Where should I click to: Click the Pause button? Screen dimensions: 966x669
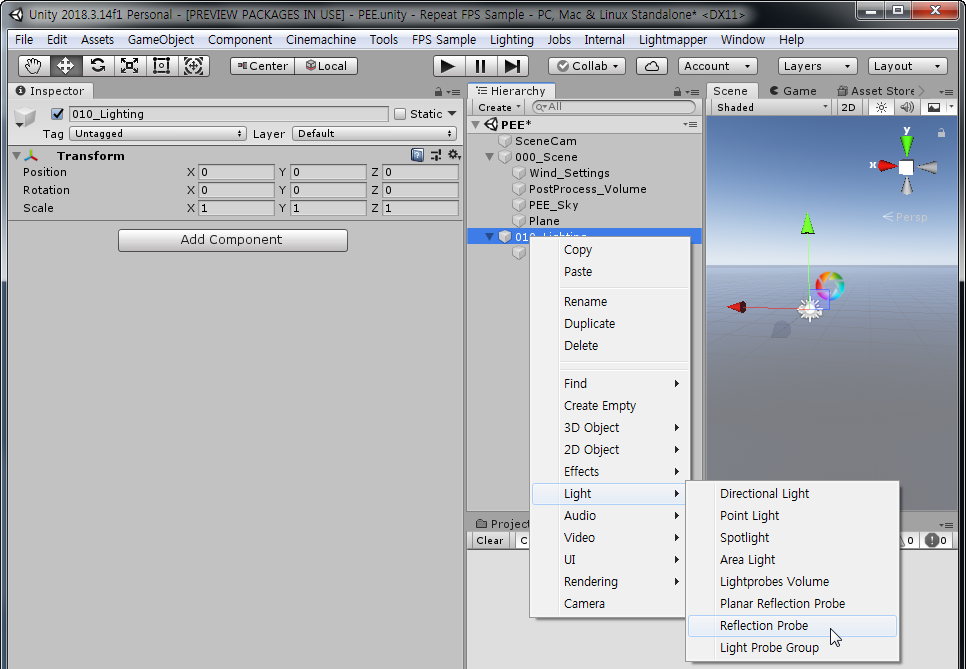tap(481, 66)
